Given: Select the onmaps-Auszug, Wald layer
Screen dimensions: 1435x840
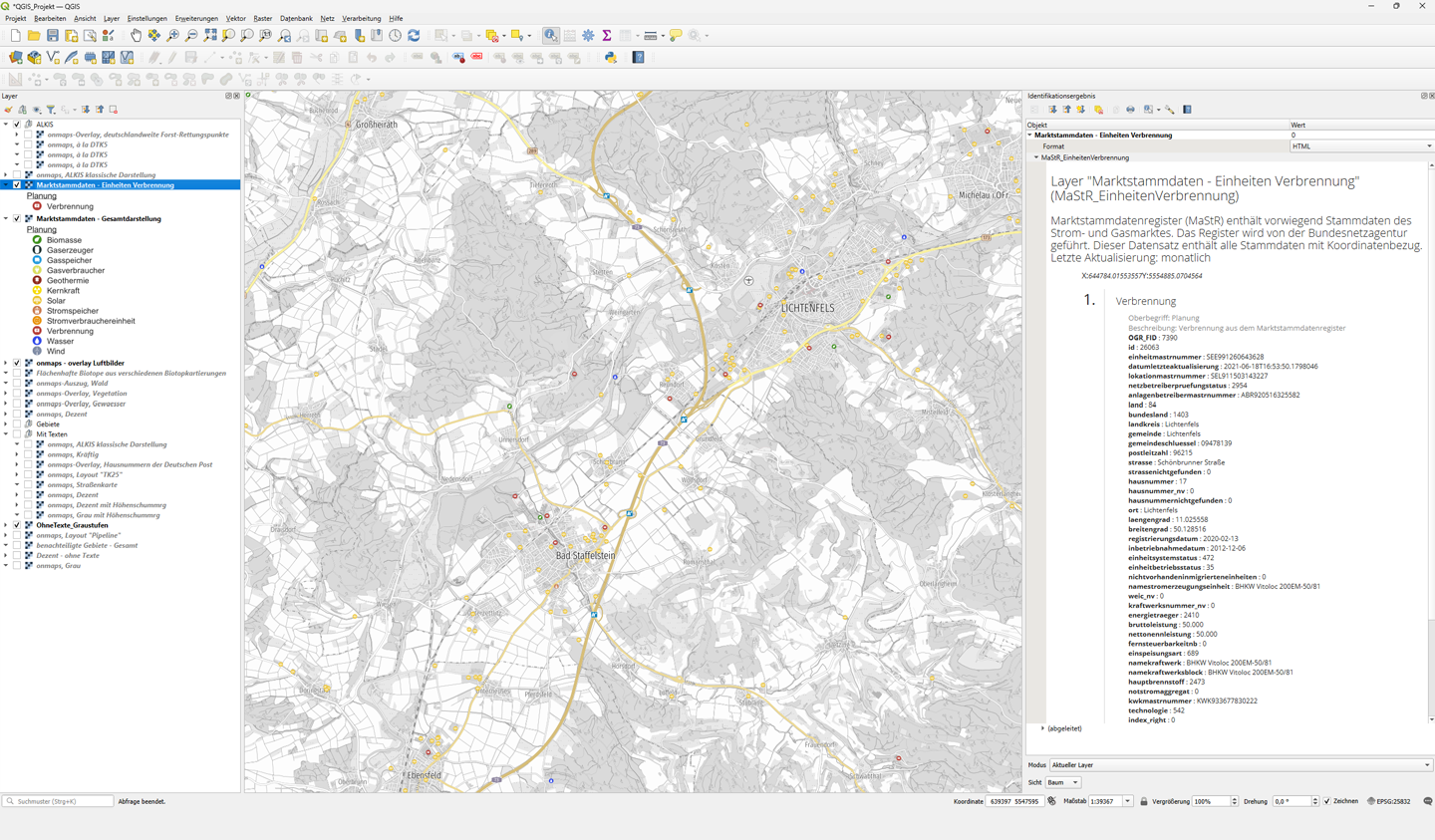Looking at the screenshot, I should (x=72, y=384).
